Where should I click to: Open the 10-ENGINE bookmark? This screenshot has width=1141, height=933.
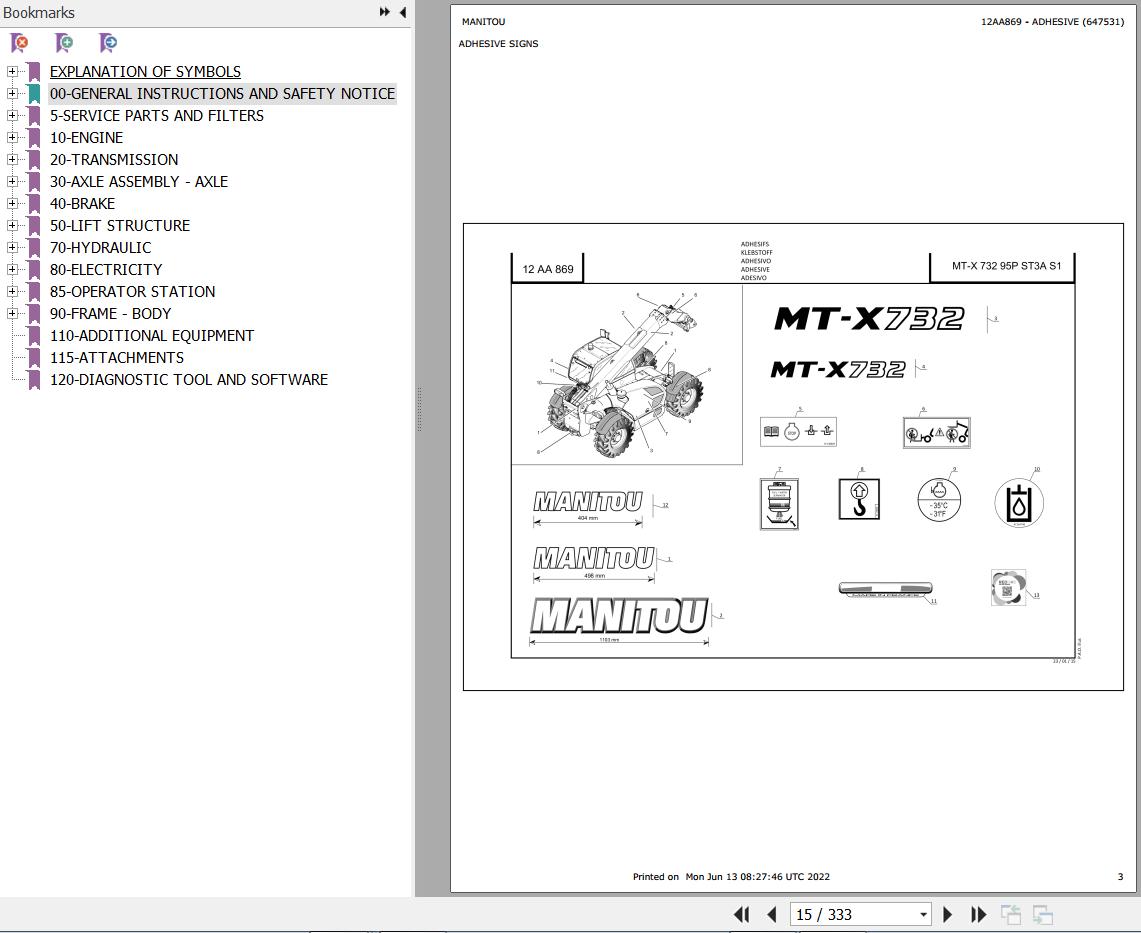87,138
